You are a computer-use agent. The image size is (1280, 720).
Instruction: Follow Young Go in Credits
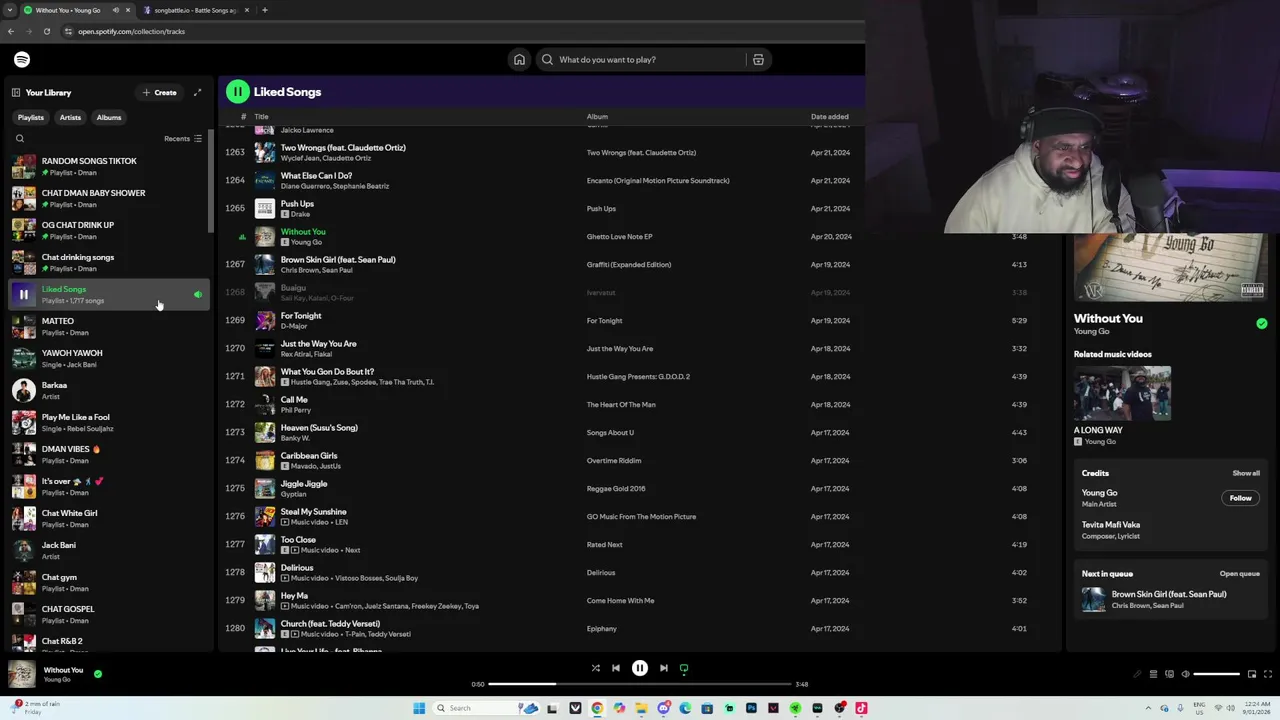pos(1240,498)
